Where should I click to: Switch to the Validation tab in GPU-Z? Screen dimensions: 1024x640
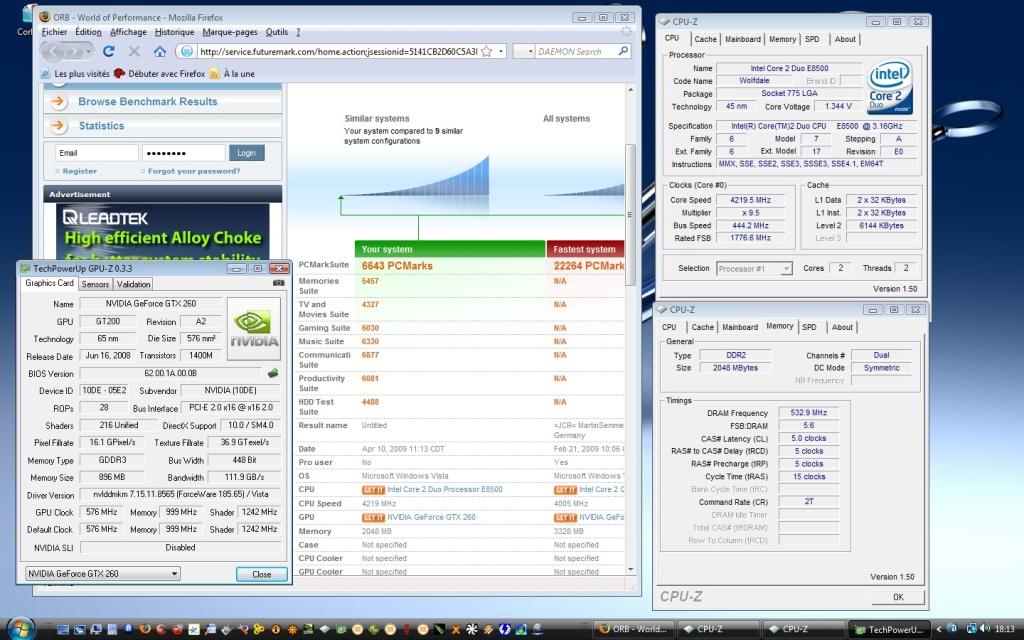133,284
